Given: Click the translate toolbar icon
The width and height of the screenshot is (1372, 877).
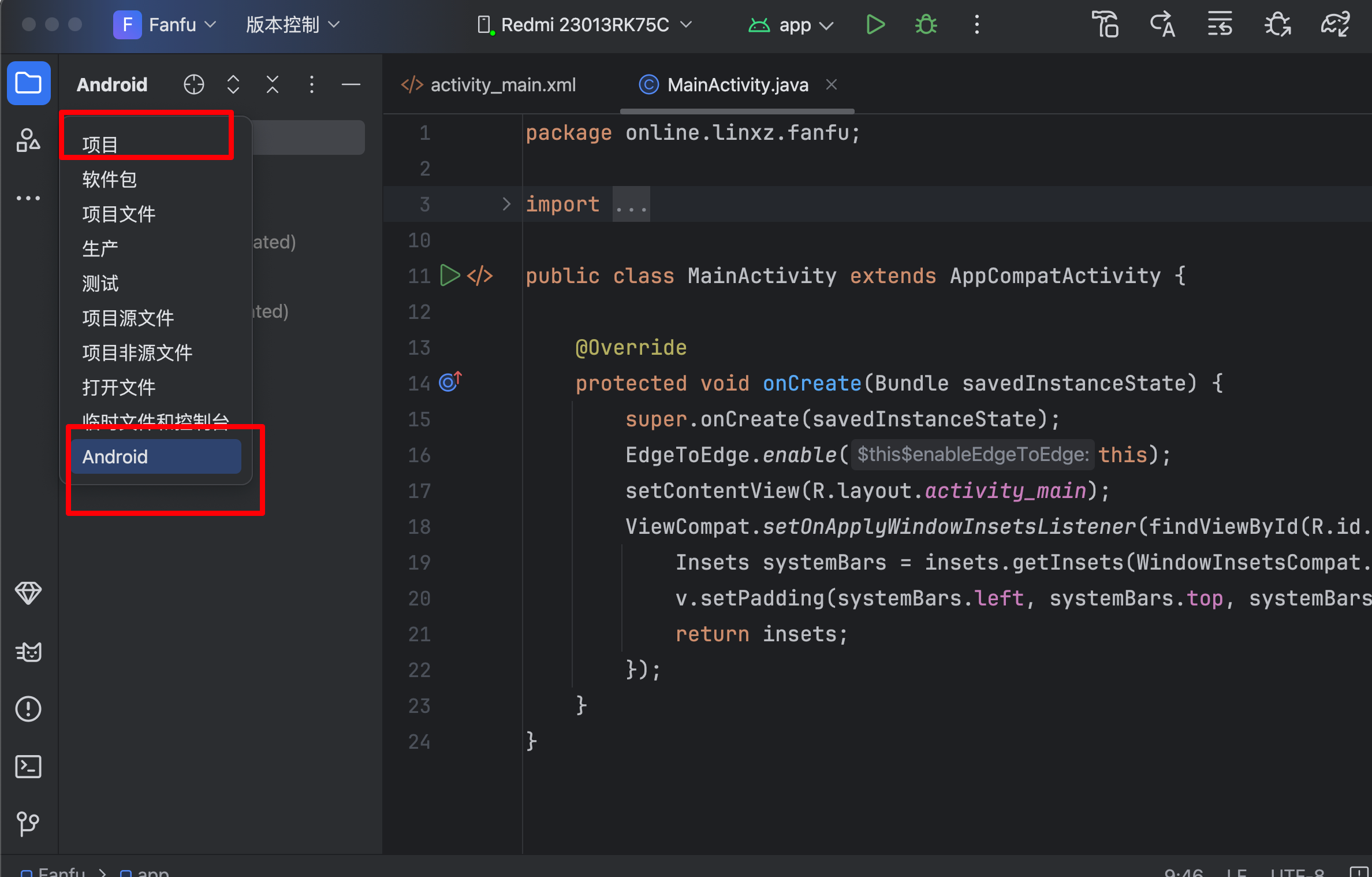Looking at the screenshot, I should [x=1162, y=25].
